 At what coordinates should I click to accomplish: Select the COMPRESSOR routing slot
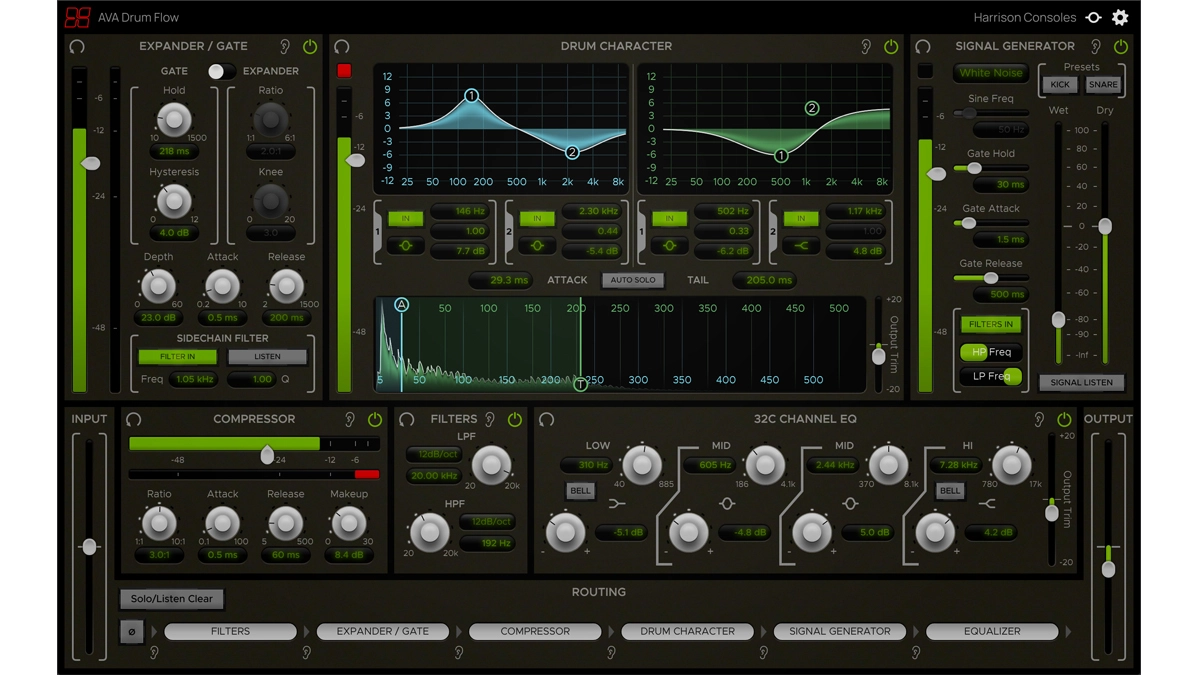tap(535, 631)
